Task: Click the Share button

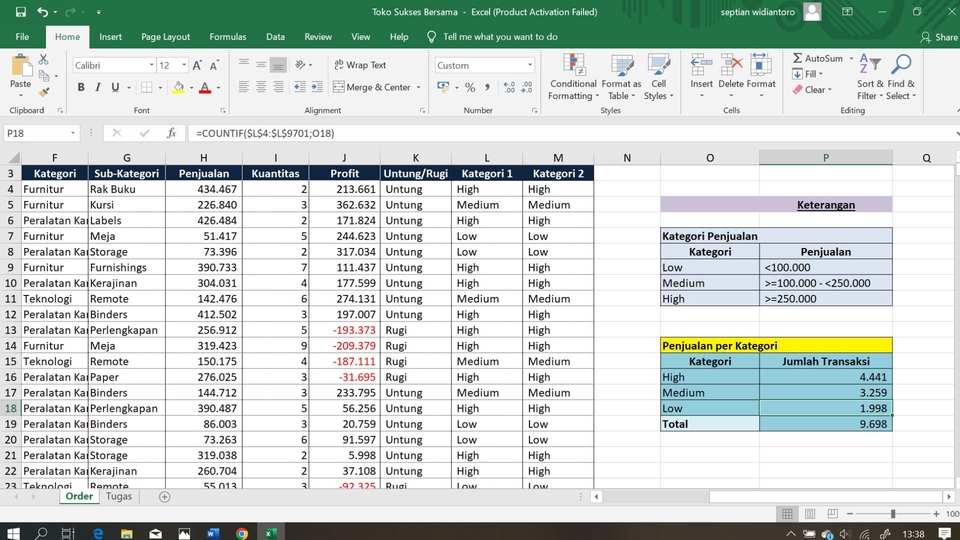Action: pyautogui.click(x=939, y=37)
